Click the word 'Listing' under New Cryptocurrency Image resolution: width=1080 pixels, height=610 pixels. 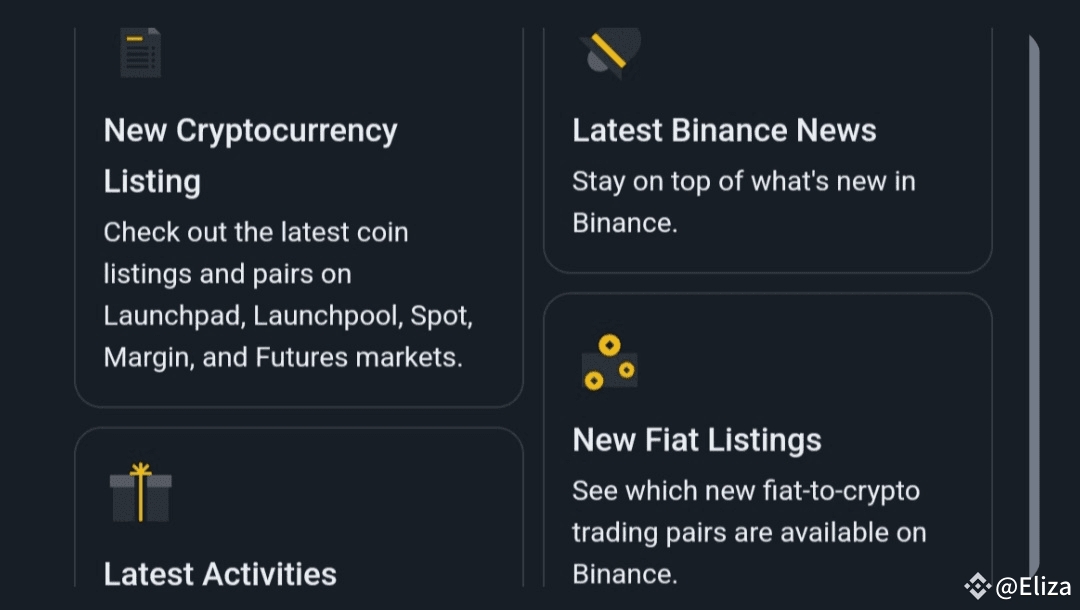click(152, 182)
